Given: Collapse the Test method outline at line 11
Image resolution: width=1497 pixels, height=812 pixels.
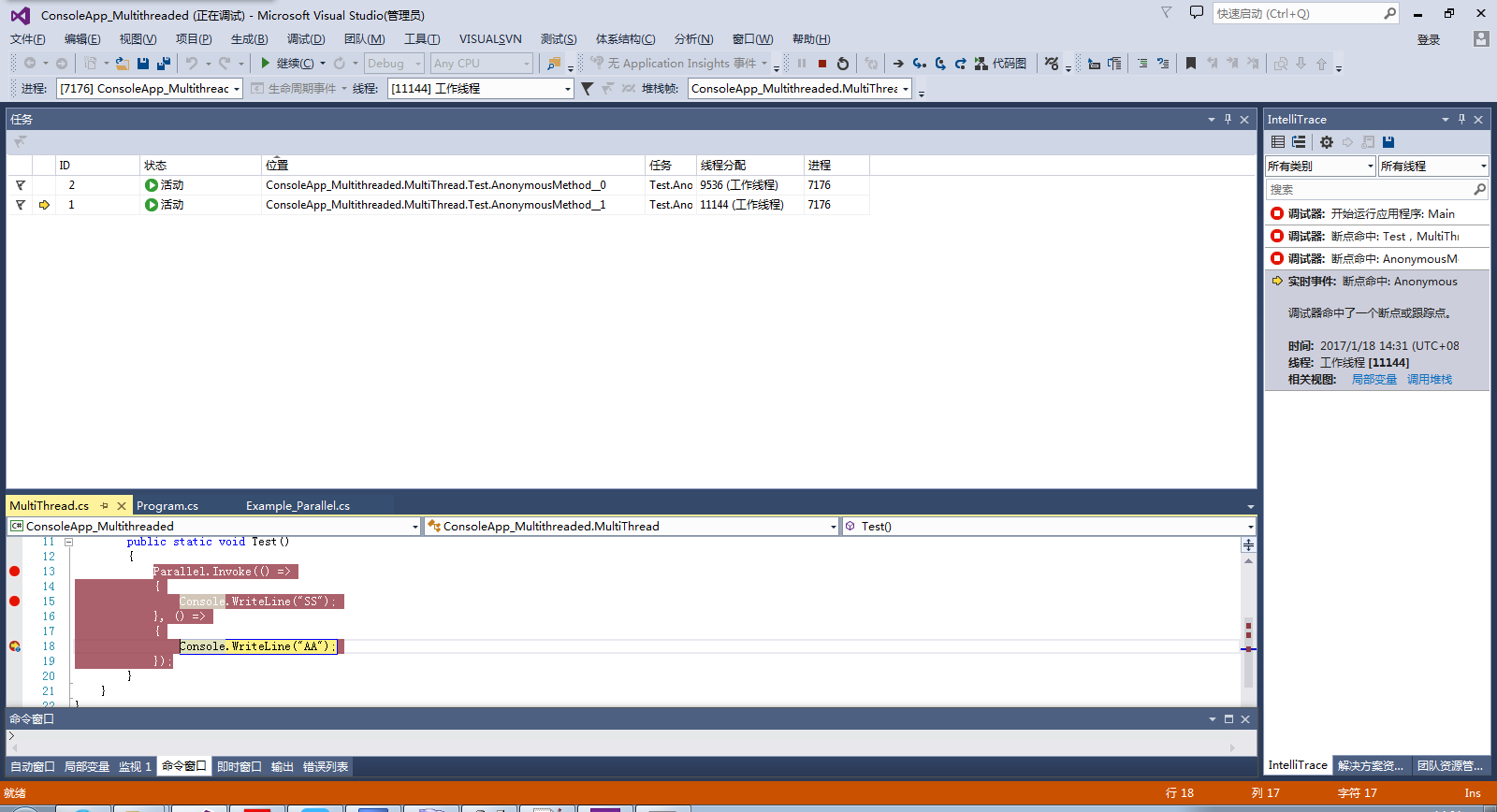Looking at the screenshot, I should (68, 542).
